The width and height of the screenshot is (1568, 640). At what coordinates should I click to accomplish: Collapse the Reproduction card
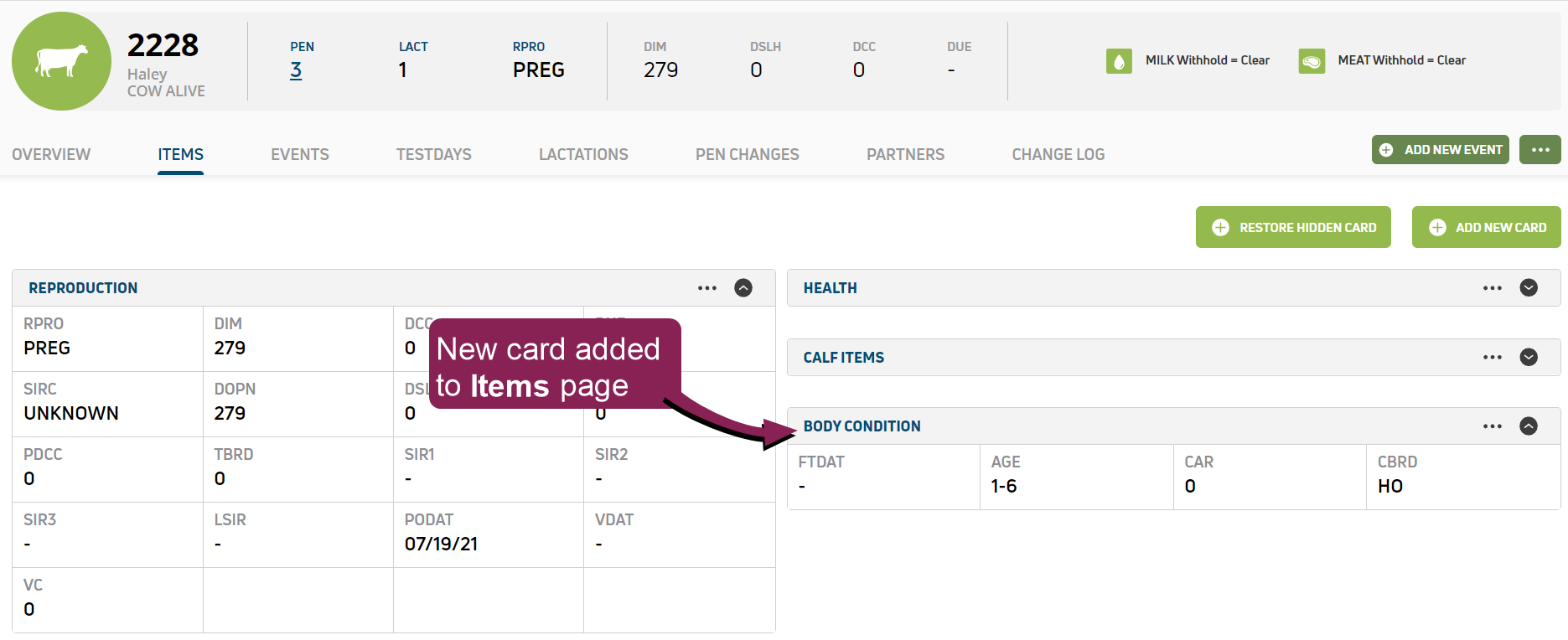tap(743, 288)
